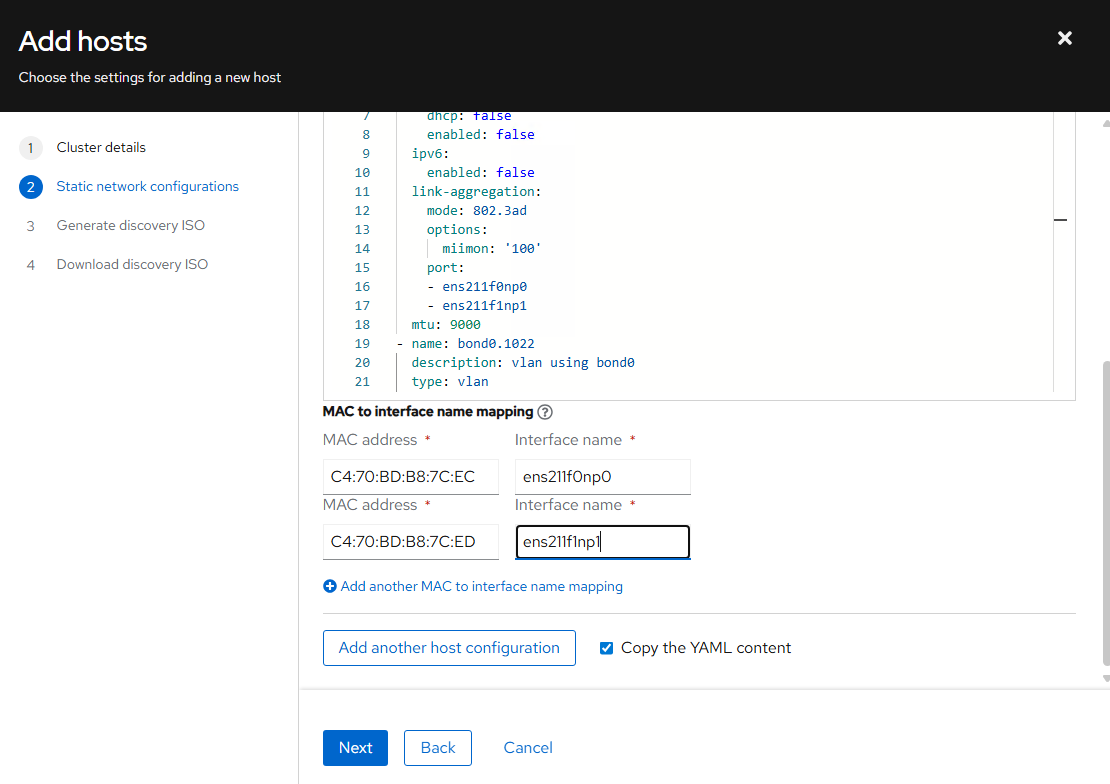Go to Download discovery ISO step
The height and width of the screenshot is (784, 1110).
click(131, 264)
